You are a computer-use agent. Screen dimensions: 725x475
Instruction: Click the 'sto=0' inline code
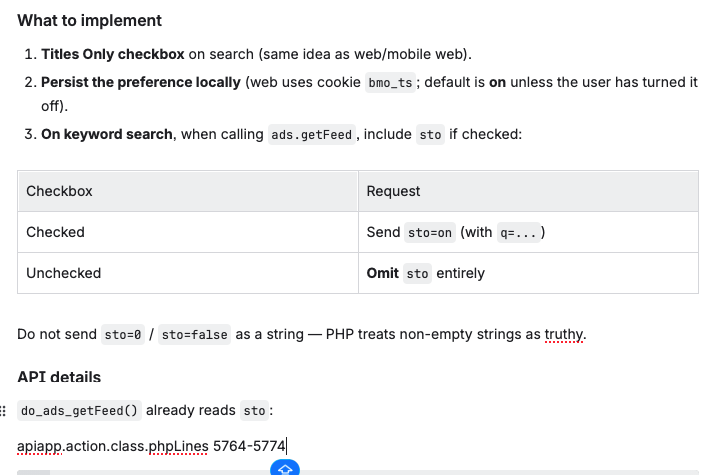point(123,334)
